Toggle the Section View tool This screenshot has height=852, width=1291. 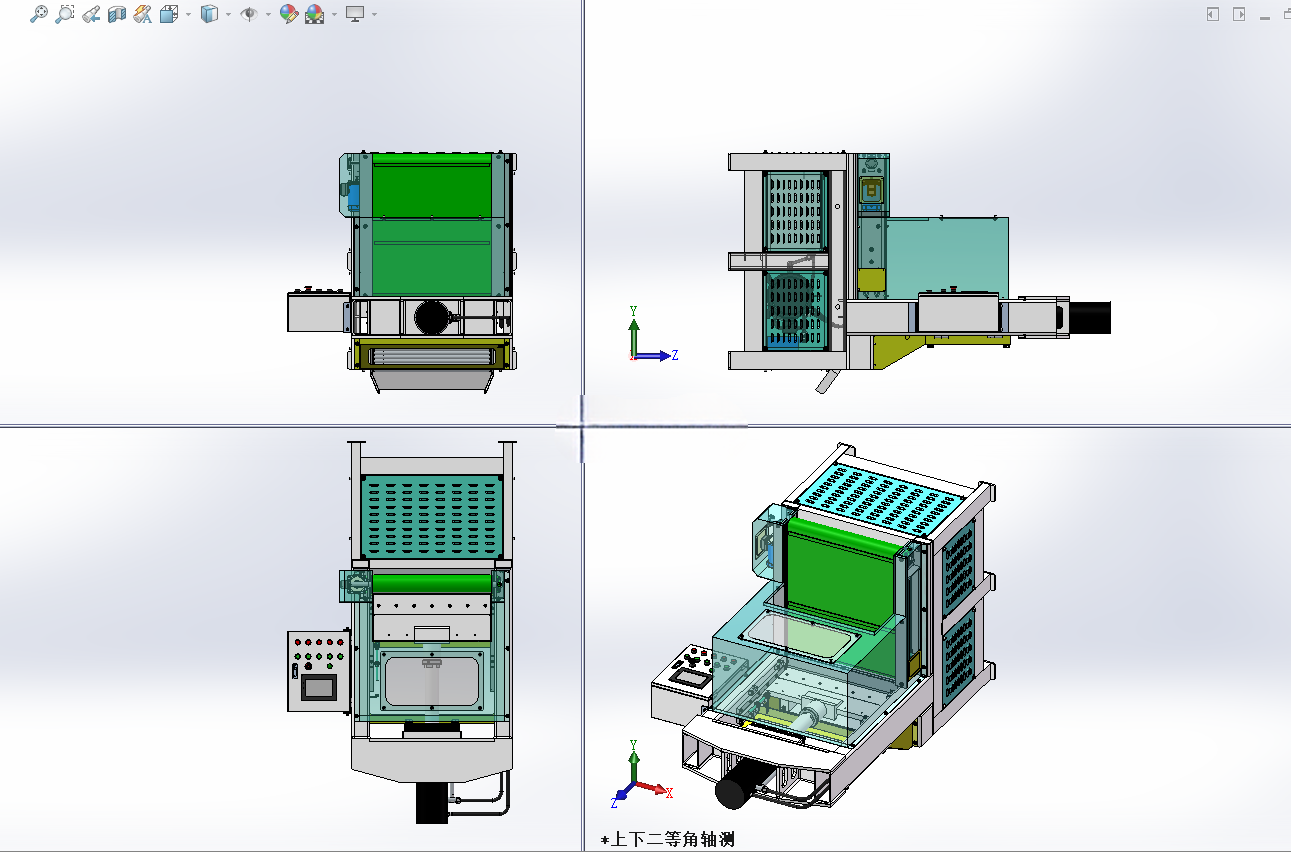(117, 14)
